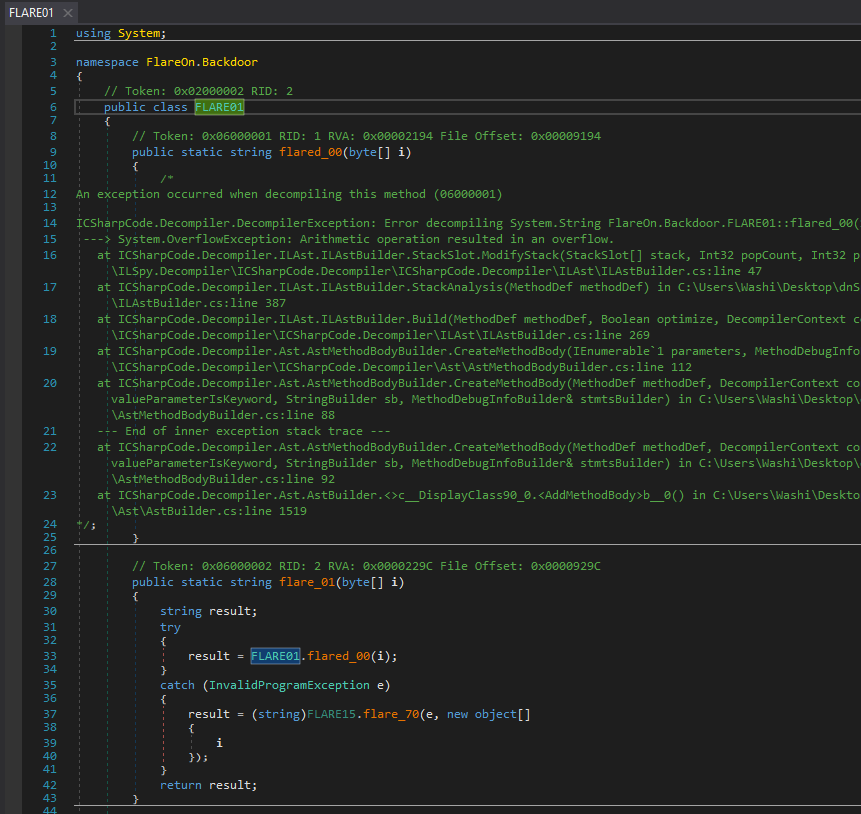Click the 'using System;' directive
Image resolution: width=861 pixels, height=814 pixels.
[x=121, y=33]
